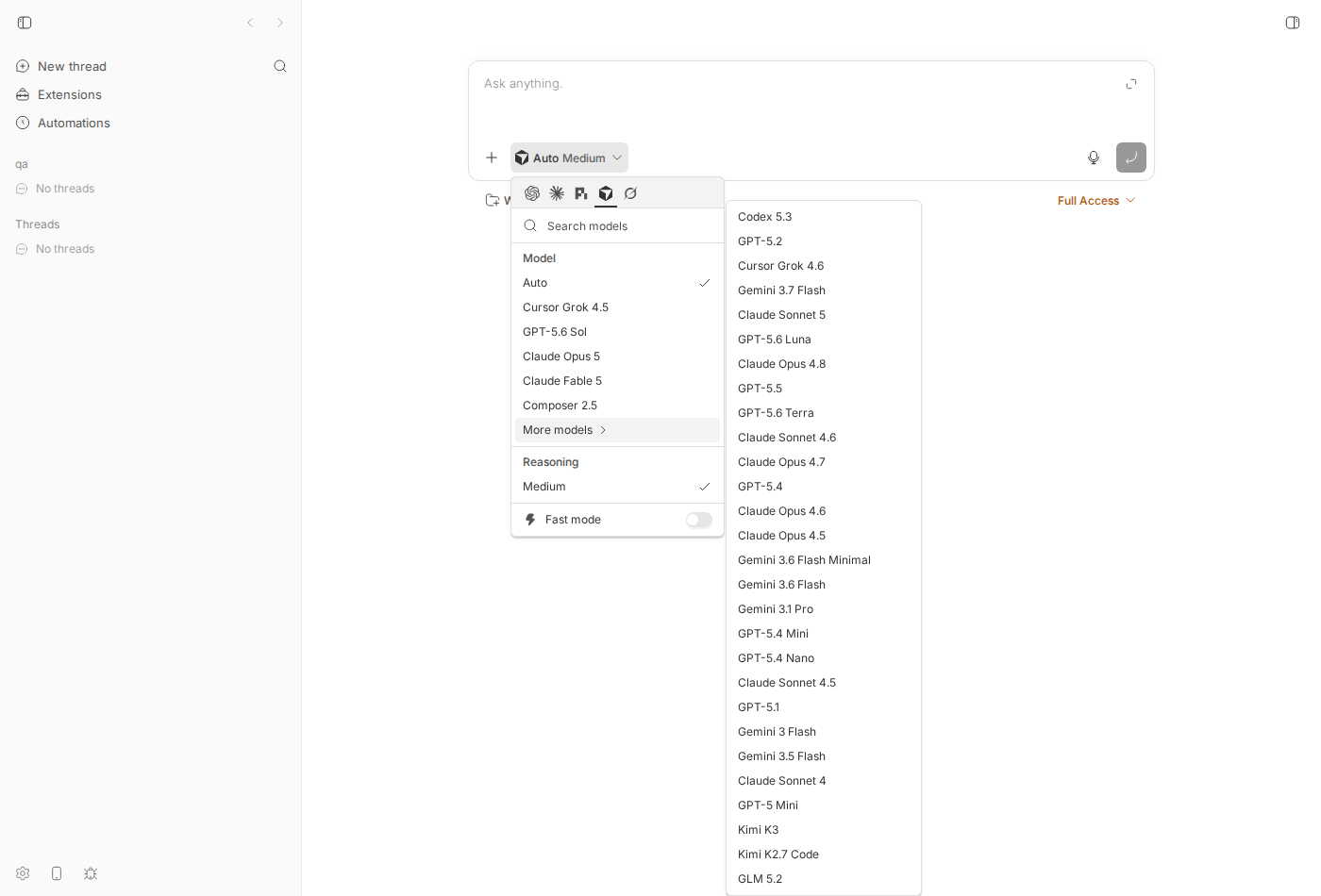Toggle Fast mode switch
The width and height of the screenshot is (1321, 896).
[x=699, y=520]
